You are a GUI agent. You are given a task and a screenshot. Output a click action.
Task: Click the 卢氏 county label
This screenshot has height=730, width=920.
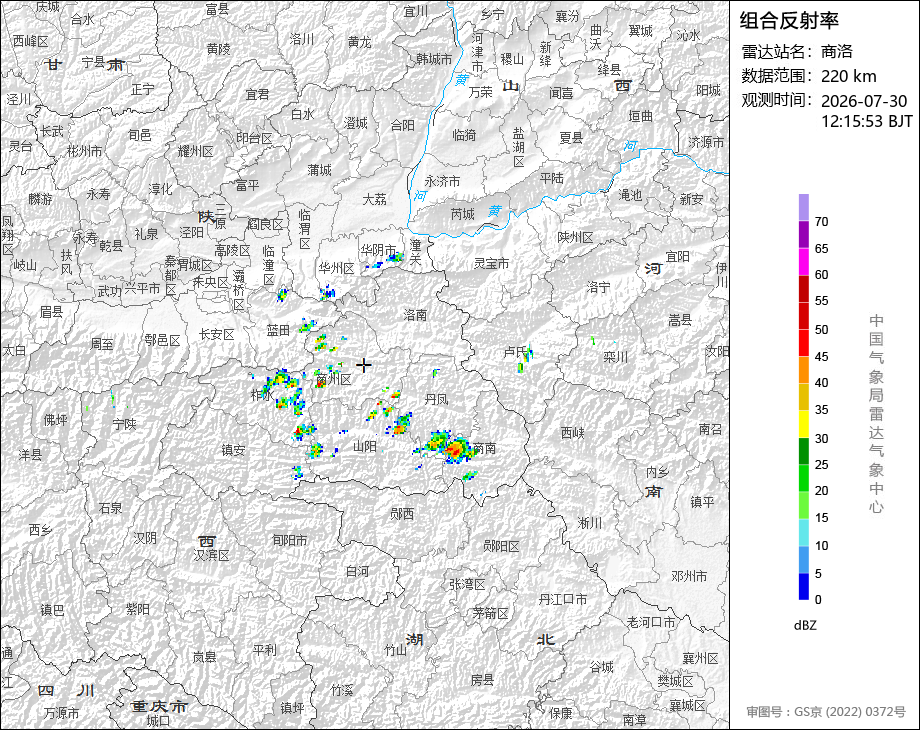(516, 352)
